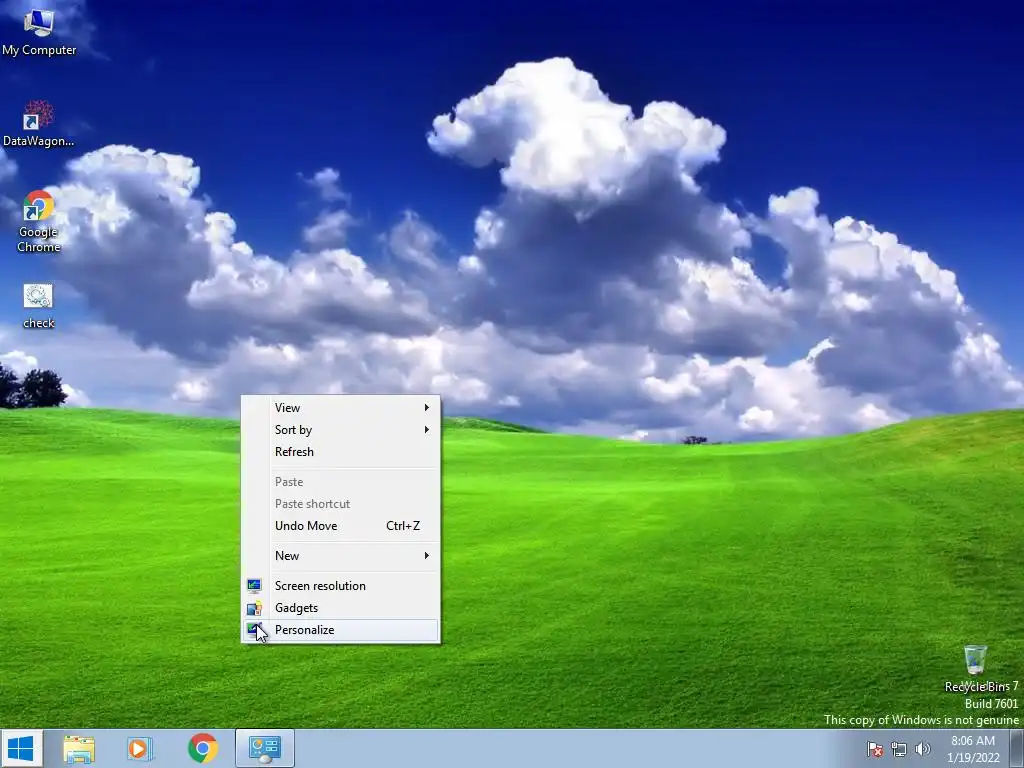The width and height of the screenshot is (1024, 768).
Task: Expand the New submenu arrow
Action: pyautogui.click(x=426, y=556)
